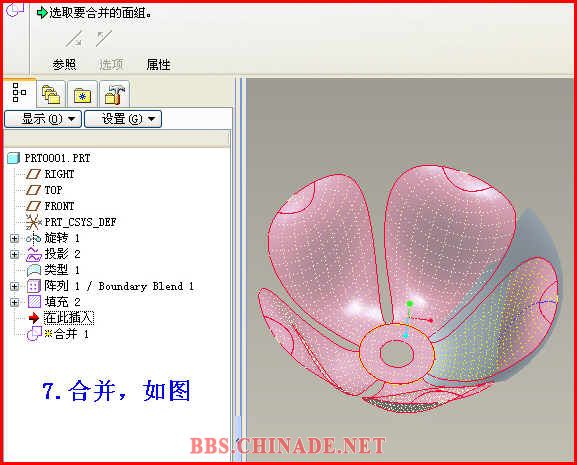The image size is (577, 465).
Task: Open the 属性 panel tab
Action: coord(158,65)
